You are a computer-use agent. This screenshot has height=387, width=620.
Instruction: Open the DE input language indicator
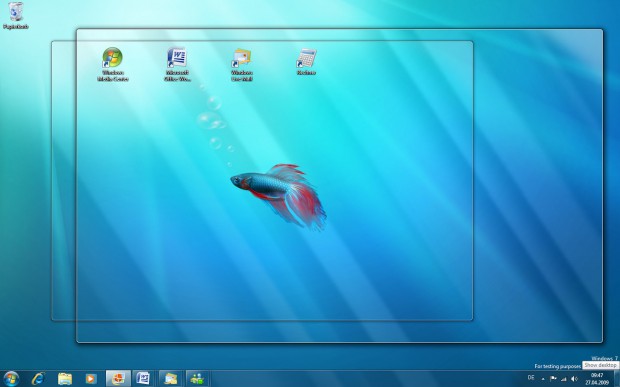(531, 378)
